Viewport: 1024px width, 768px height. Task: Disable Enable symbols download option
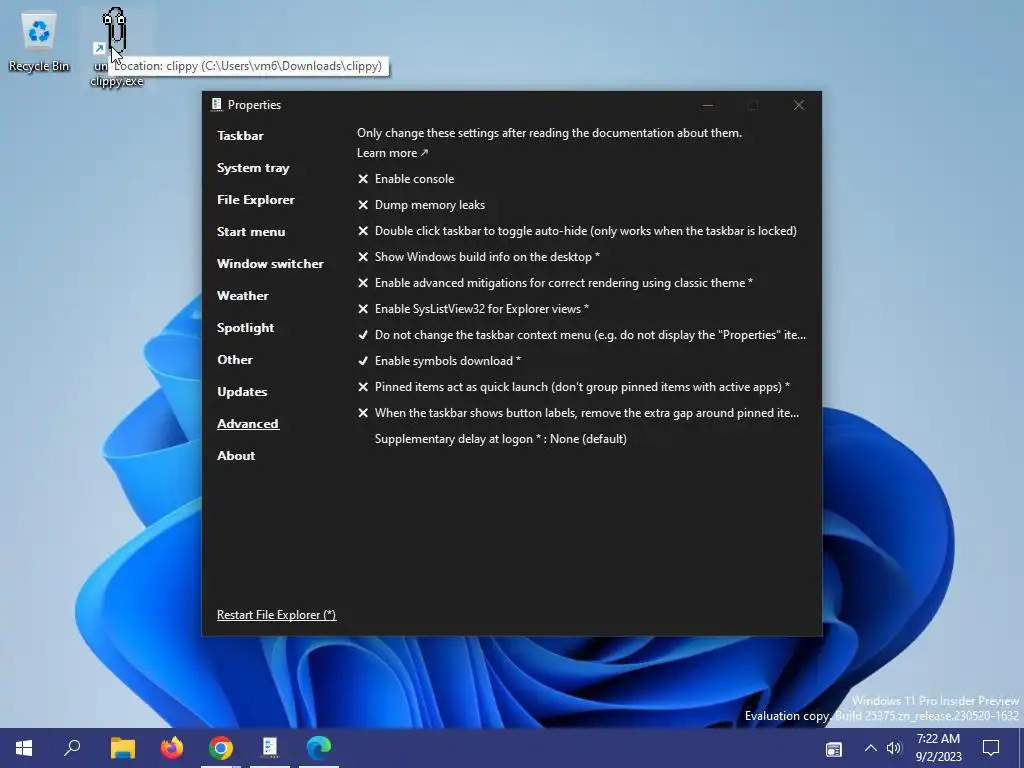point(439,360)
